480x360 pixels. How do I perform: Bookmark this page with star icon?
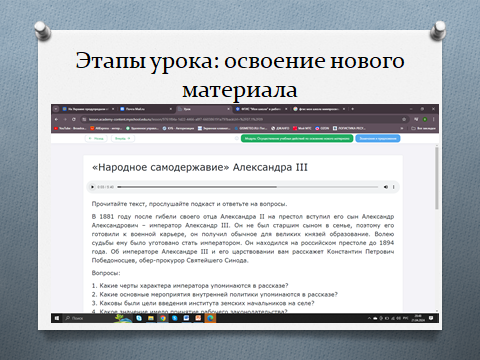pyautogui.click(x=404, y=119)
